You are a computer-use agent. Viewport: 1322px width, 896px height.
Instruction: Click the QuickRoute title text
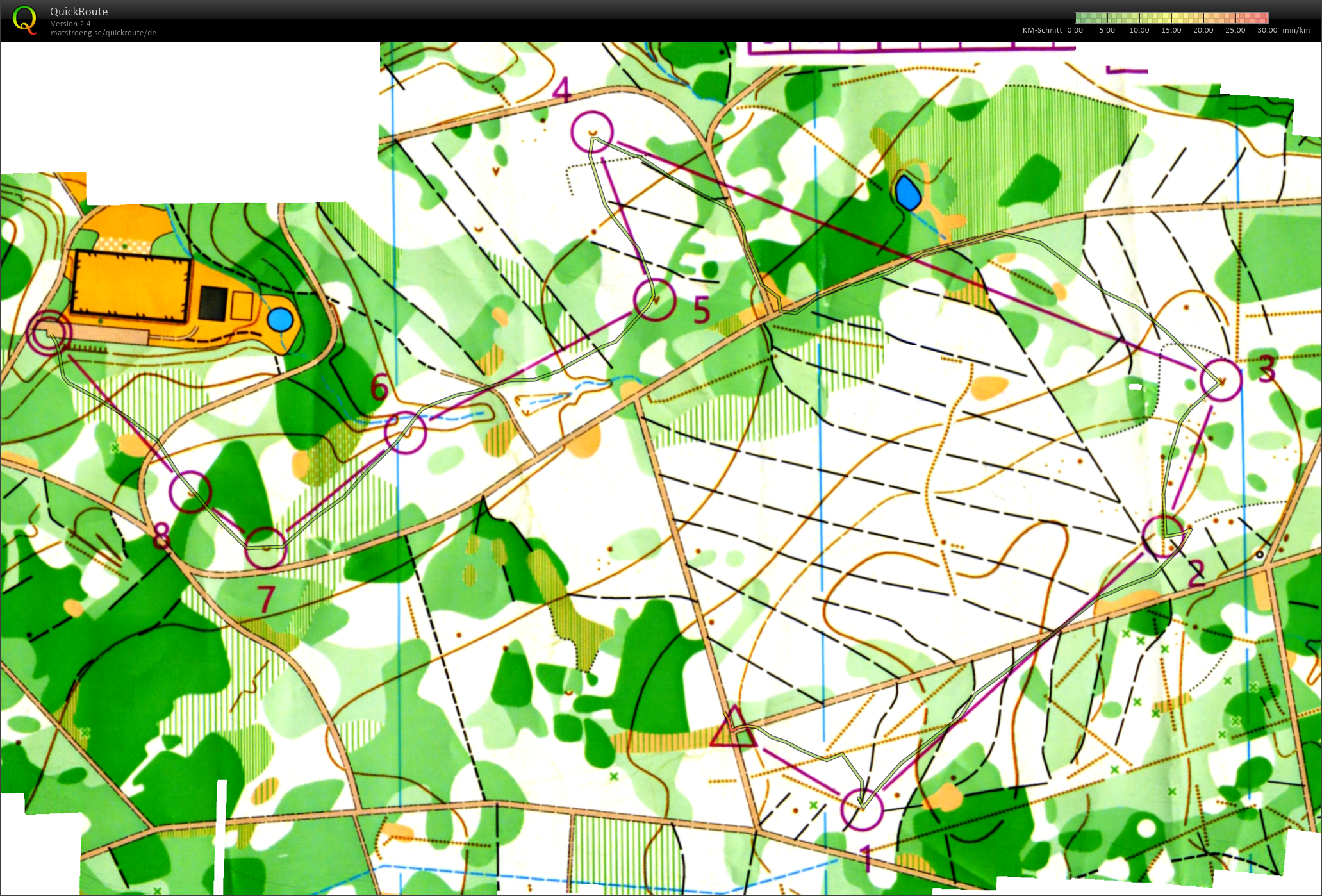pyautogui.click(x=79, y=12)
